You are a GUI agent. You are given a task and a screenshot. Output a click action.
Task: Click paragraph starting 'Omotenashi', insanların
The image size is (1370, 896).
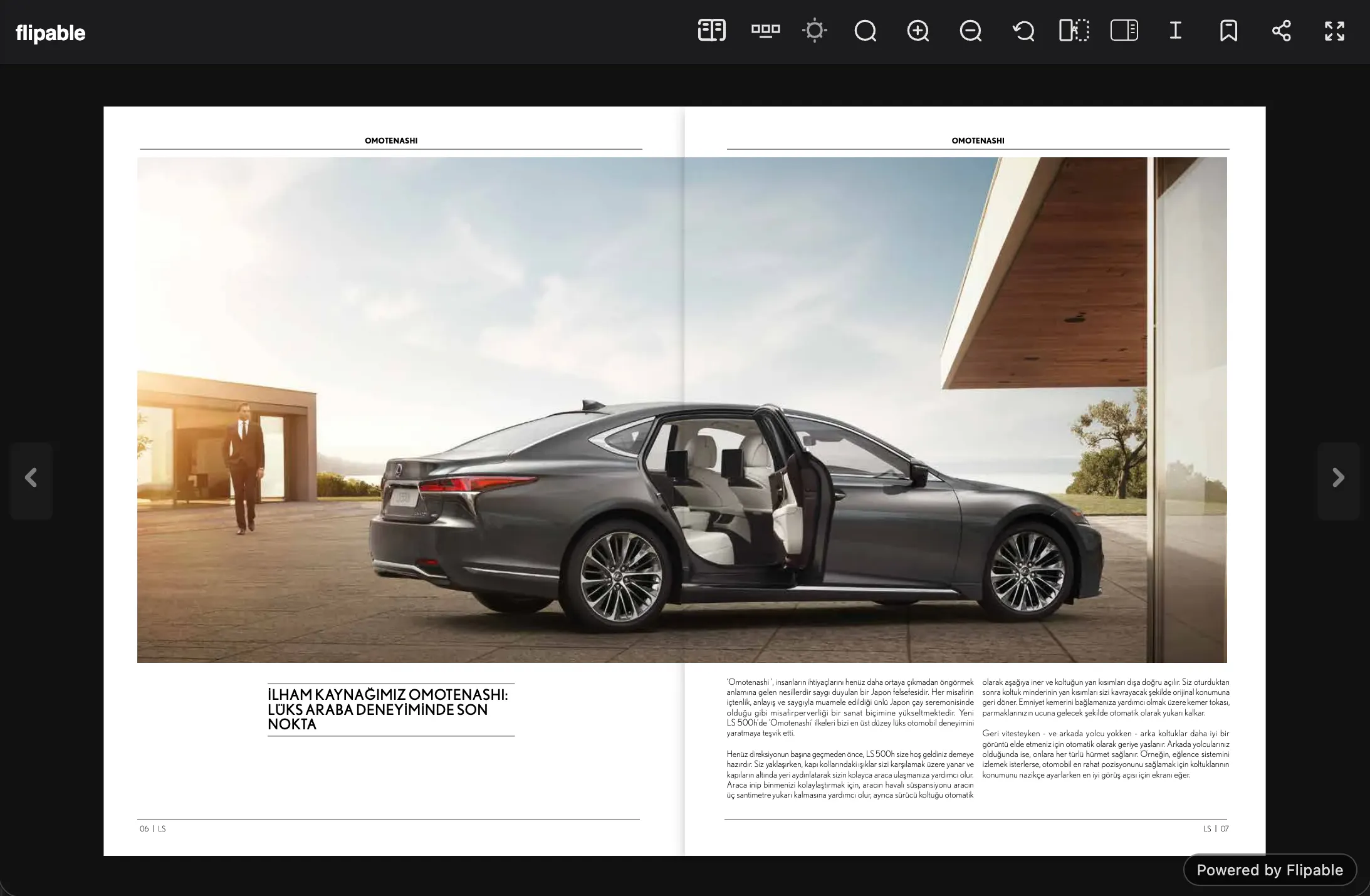[x=850, y=707]
